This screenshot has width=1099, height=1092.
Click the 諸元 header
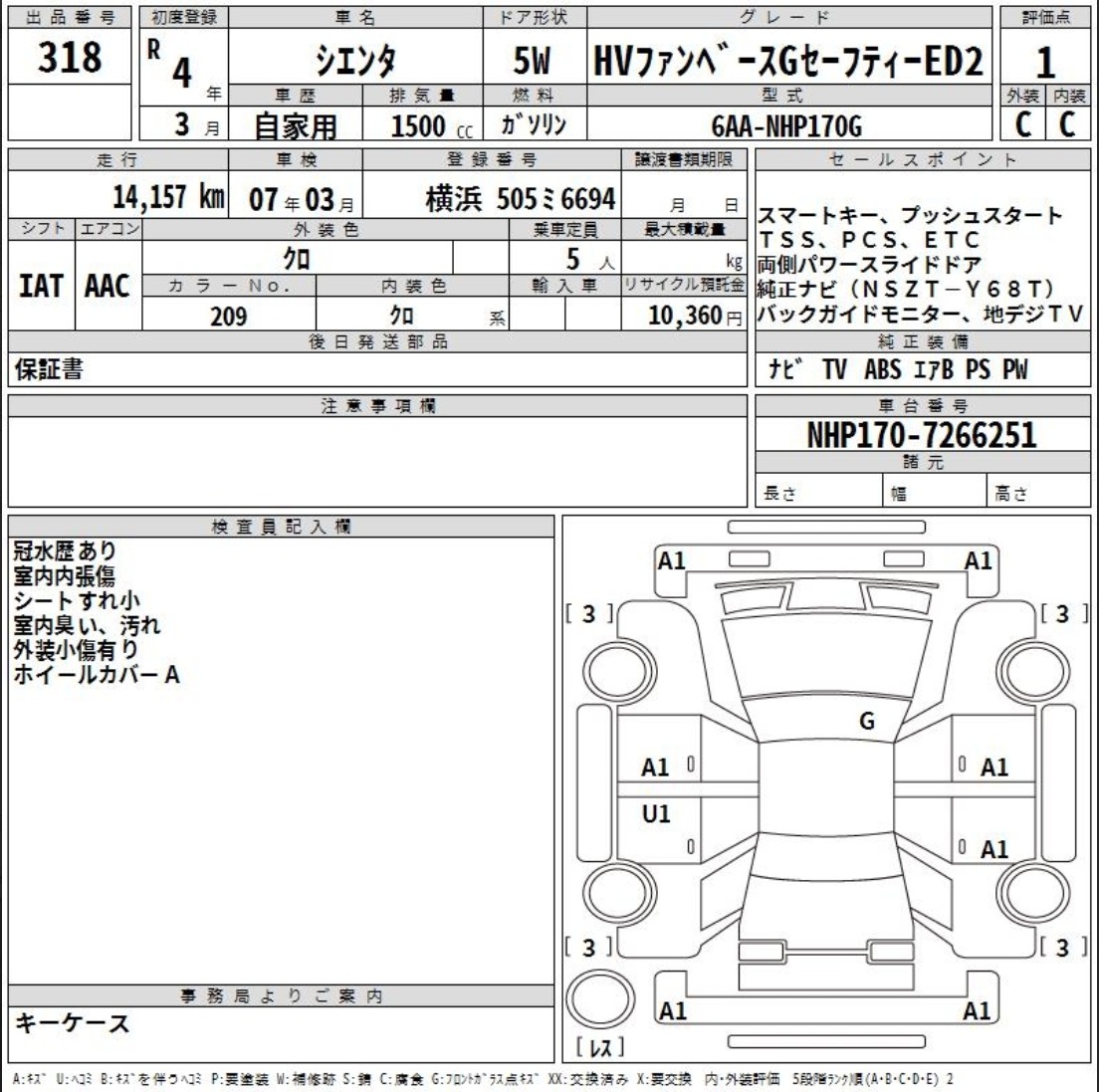[x=923, y=462]
